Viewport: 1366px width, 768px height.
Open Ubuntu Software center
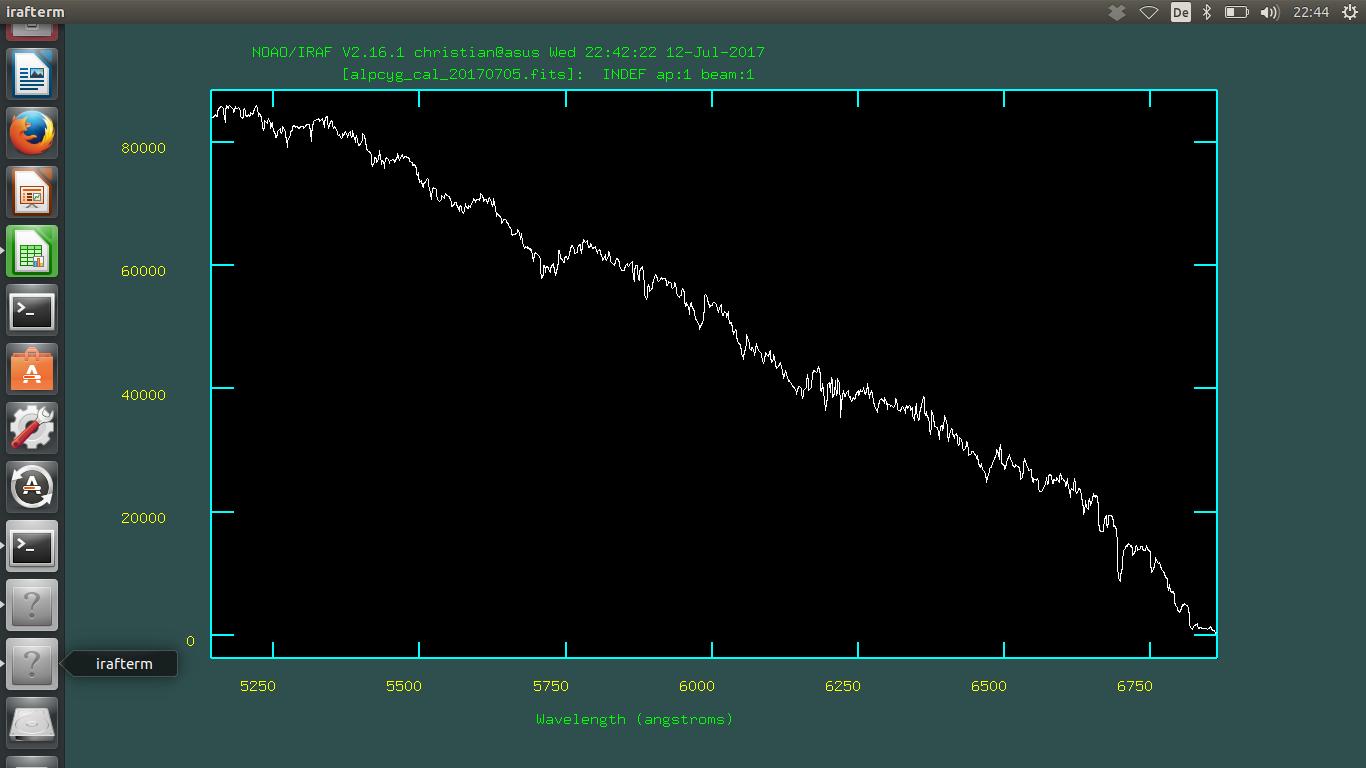coord(32,369)
